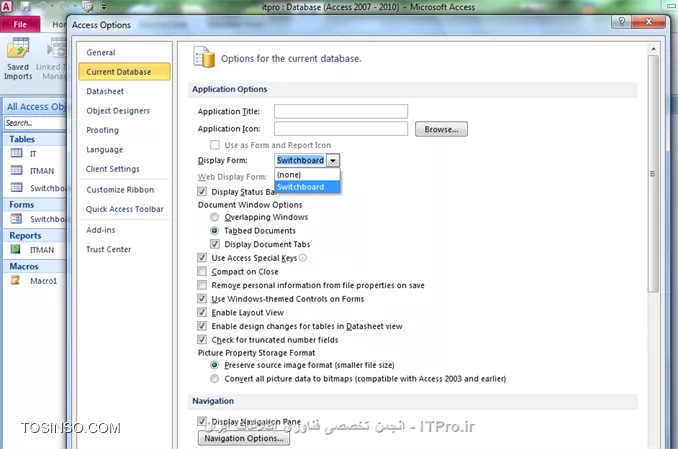The height and width of the screenshot is (449, 678).
Task: Open Trust Center category
Action: click(125, 250)
